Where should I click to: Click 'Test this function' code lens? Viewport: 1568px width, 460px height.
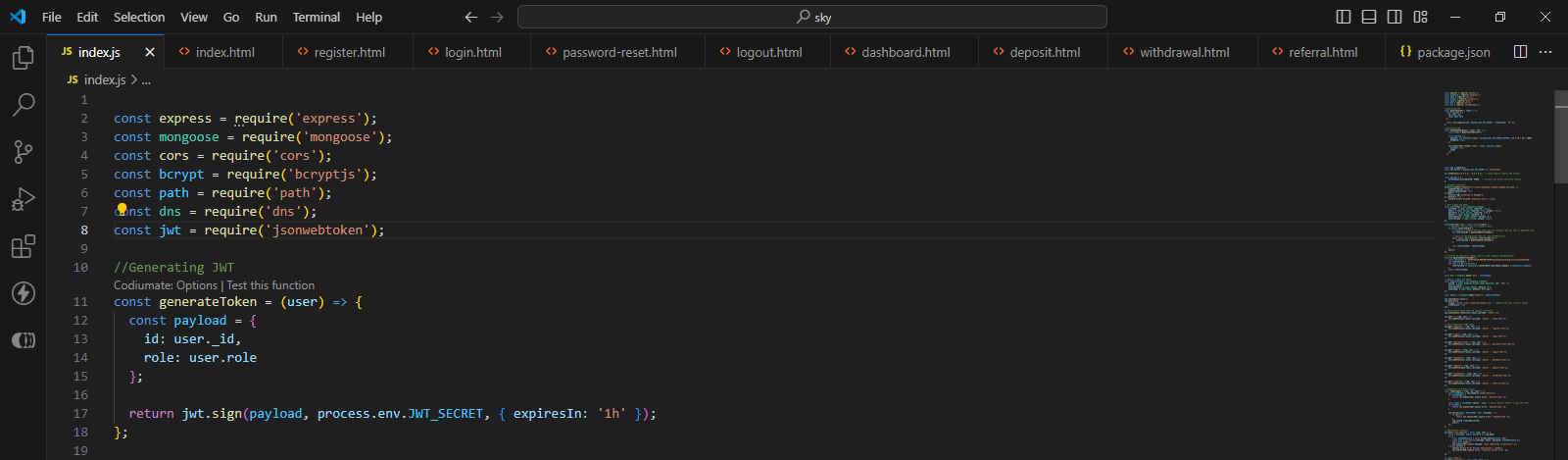[270, 285]
